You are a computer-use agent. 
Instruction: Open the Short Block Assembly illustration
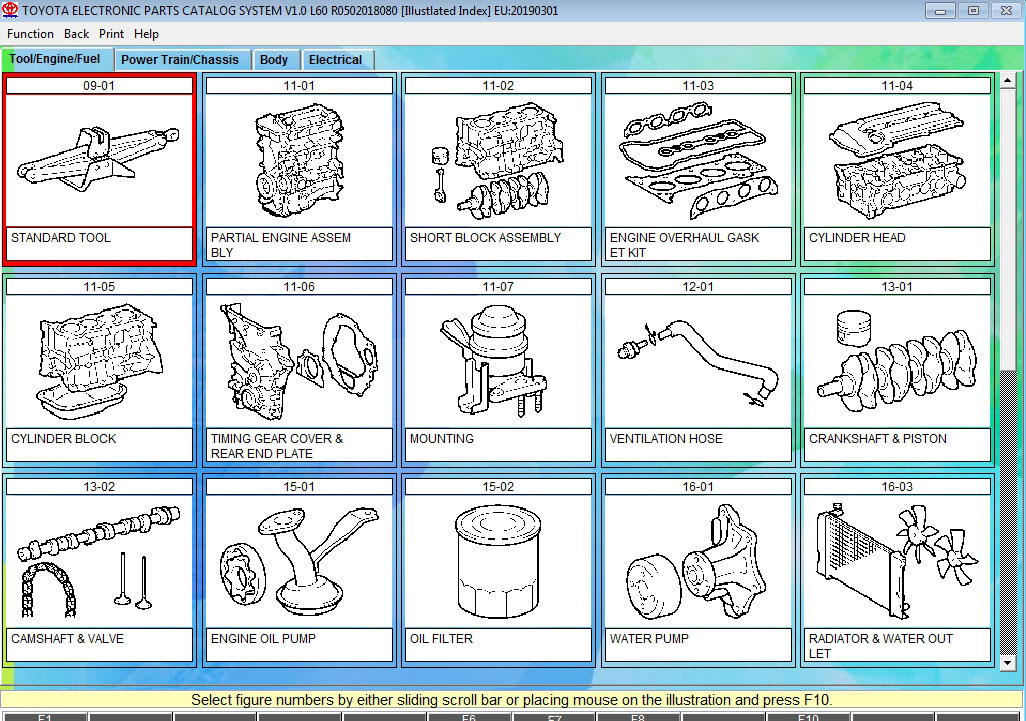(x=498, y=160)
